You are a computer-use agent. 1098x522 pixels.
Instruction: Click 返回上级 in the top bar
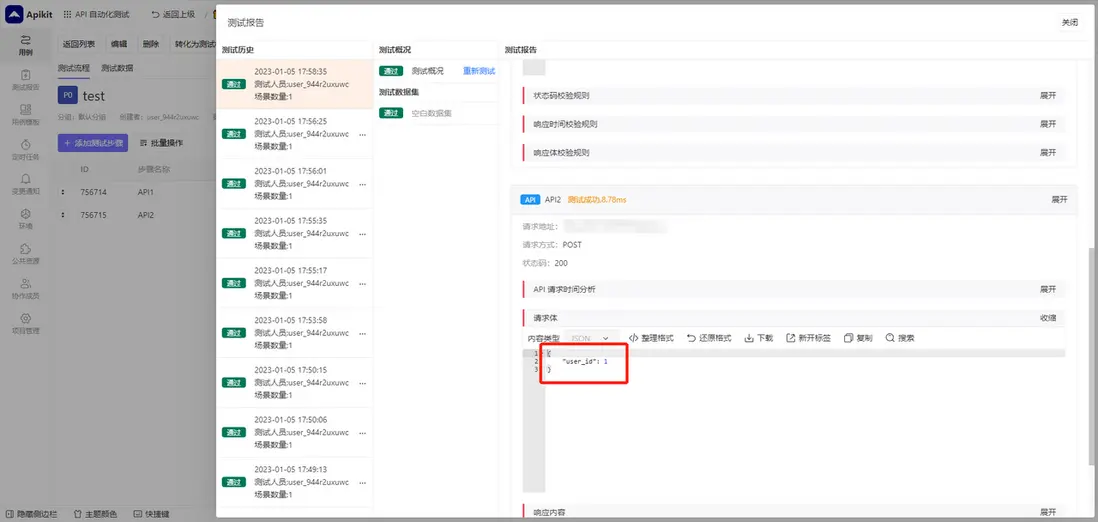pos(173,14)
